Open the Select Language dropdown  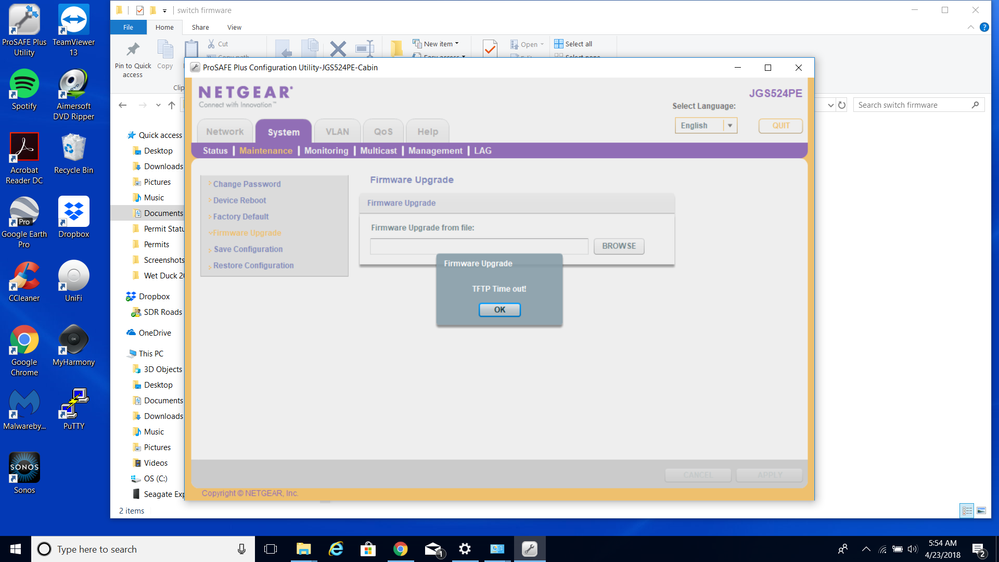coord(706,126)
